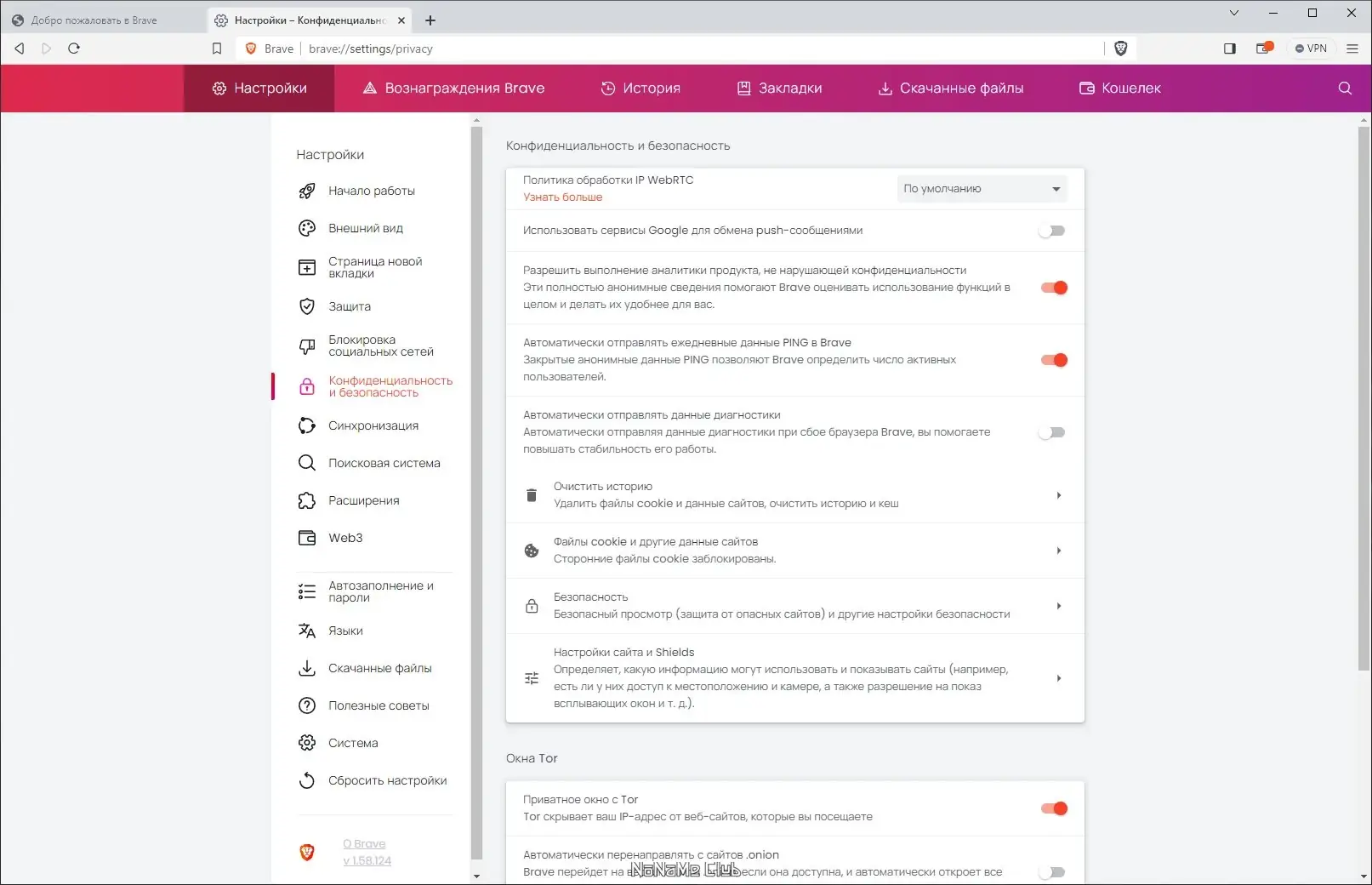This screenshot has width=1372, height=885.
Task: Reload the current page
Action: 74,49
